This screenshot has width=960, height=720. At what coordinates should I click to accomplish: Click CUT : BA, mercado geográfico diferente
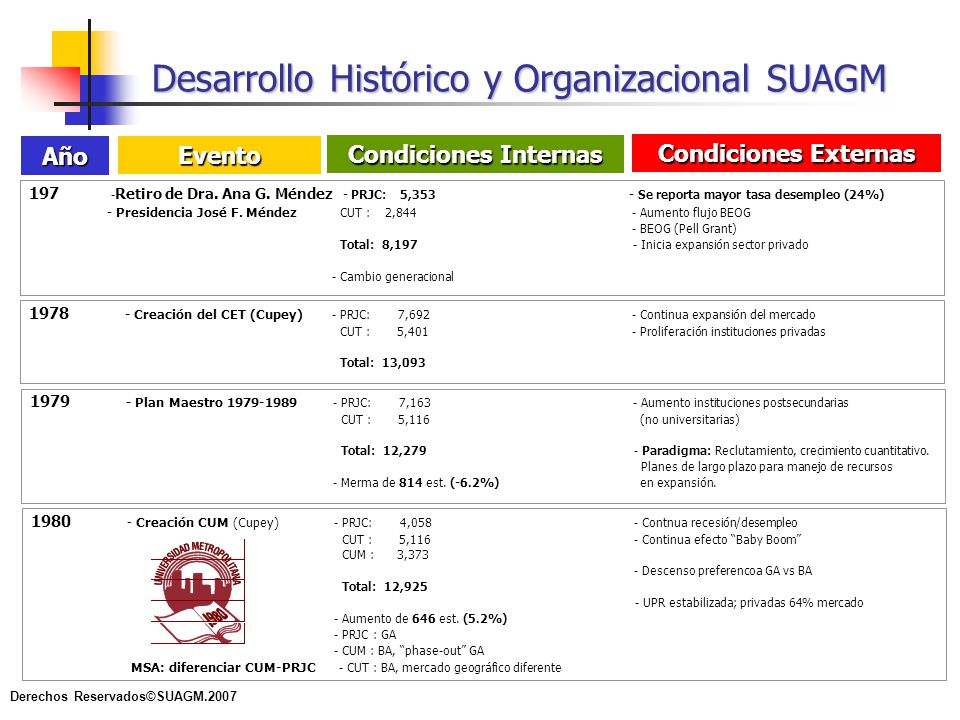pos(450,667)
